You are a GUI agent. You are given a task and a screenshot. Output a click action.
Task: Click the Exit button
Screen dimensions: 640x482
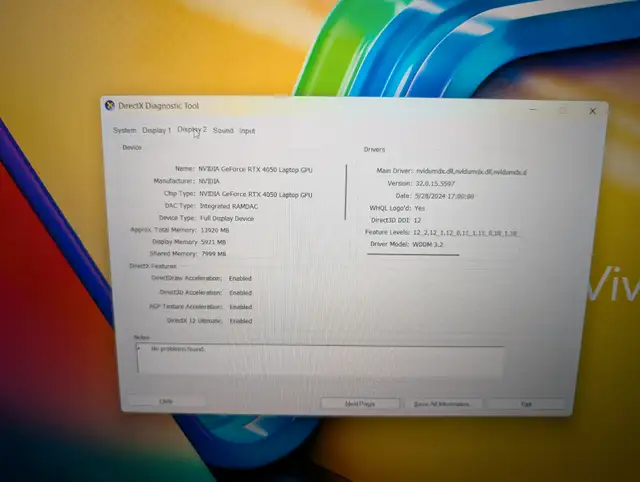(x=526, y=404)
